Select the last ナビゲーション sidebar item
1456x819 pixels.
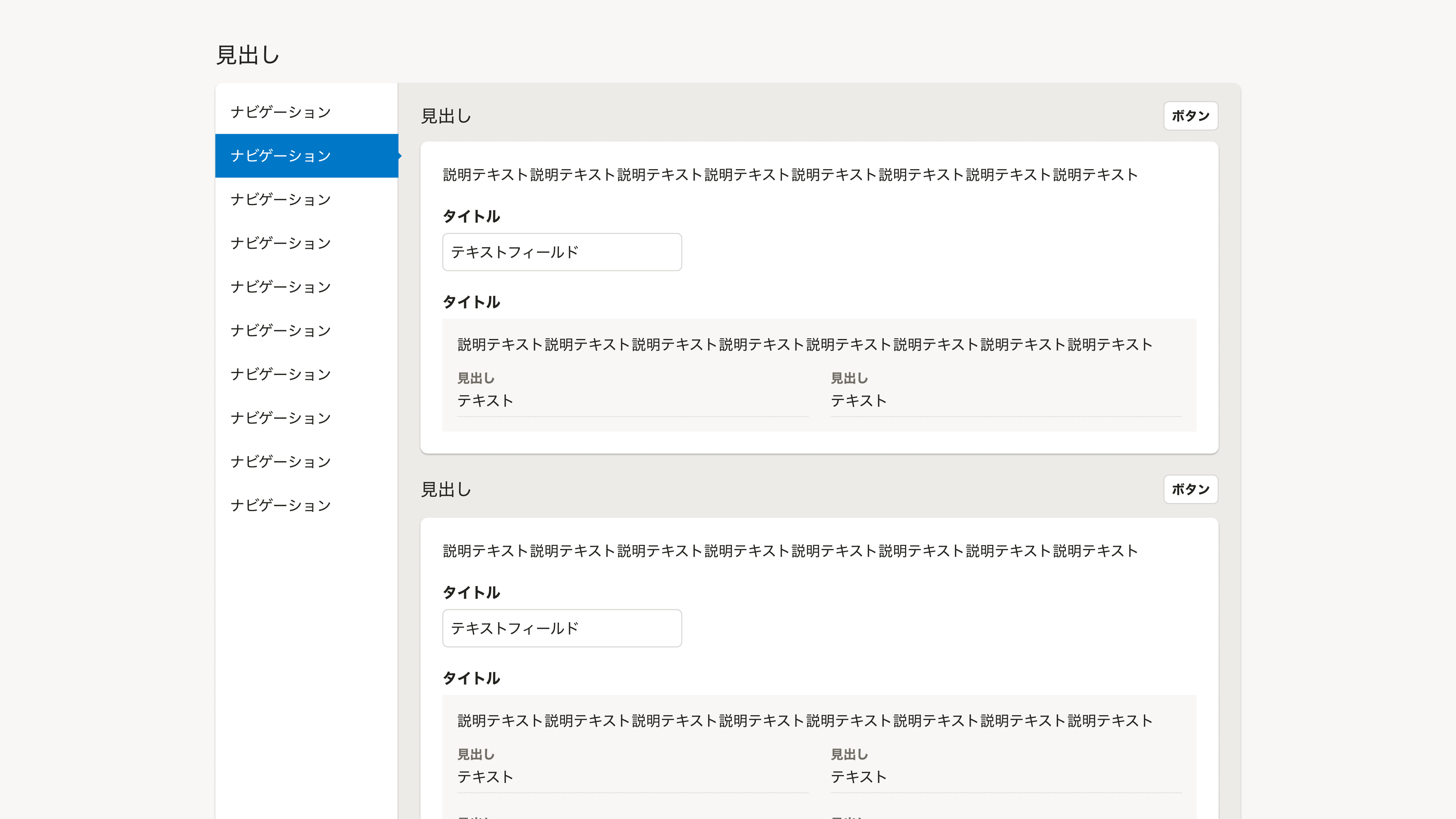point(281,505)
